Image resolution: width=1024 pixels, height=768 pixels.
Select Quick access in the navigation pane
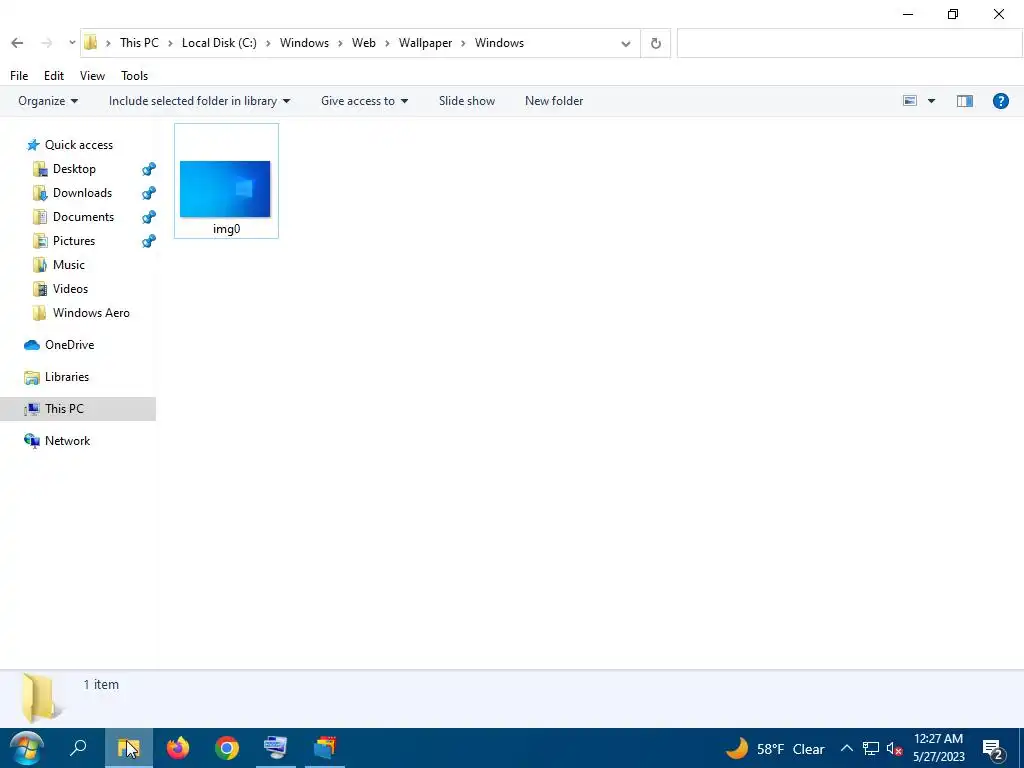pos(78,145)
